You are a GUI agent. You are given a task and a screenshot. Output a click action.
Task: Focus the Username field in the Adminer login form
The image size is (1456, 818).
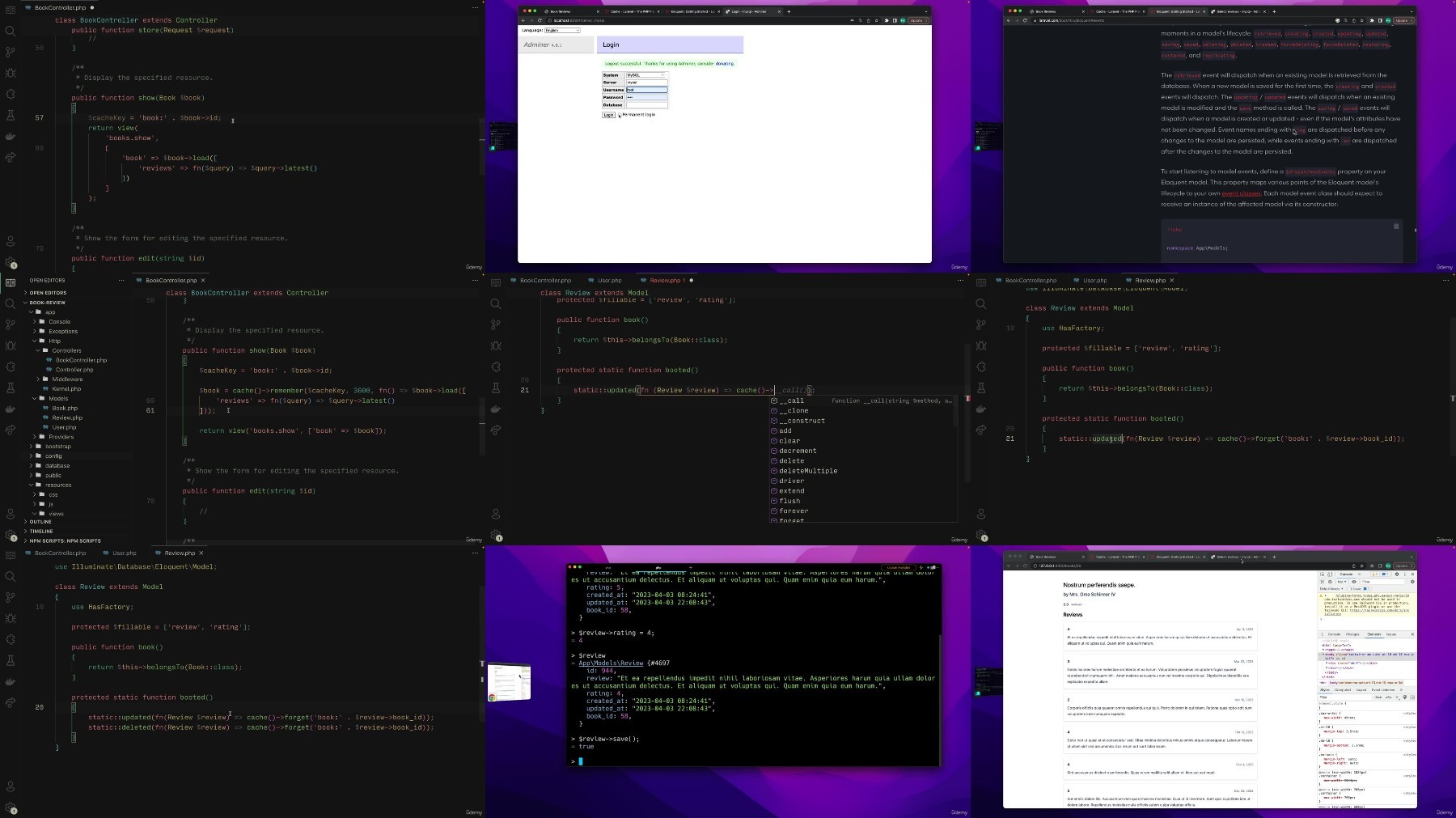(x=647, y=90)
